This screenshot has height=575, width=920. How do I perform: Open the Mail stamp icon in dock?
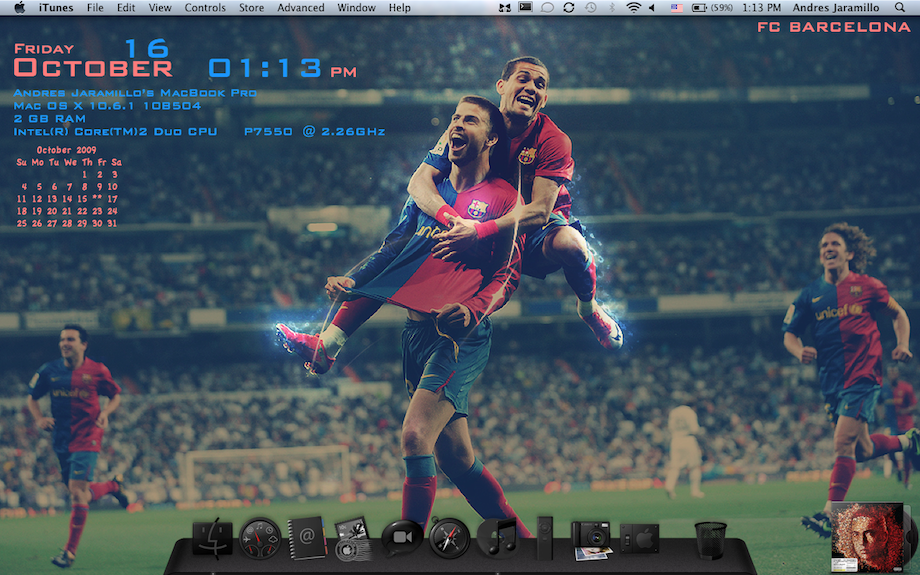tap(353, 539)
